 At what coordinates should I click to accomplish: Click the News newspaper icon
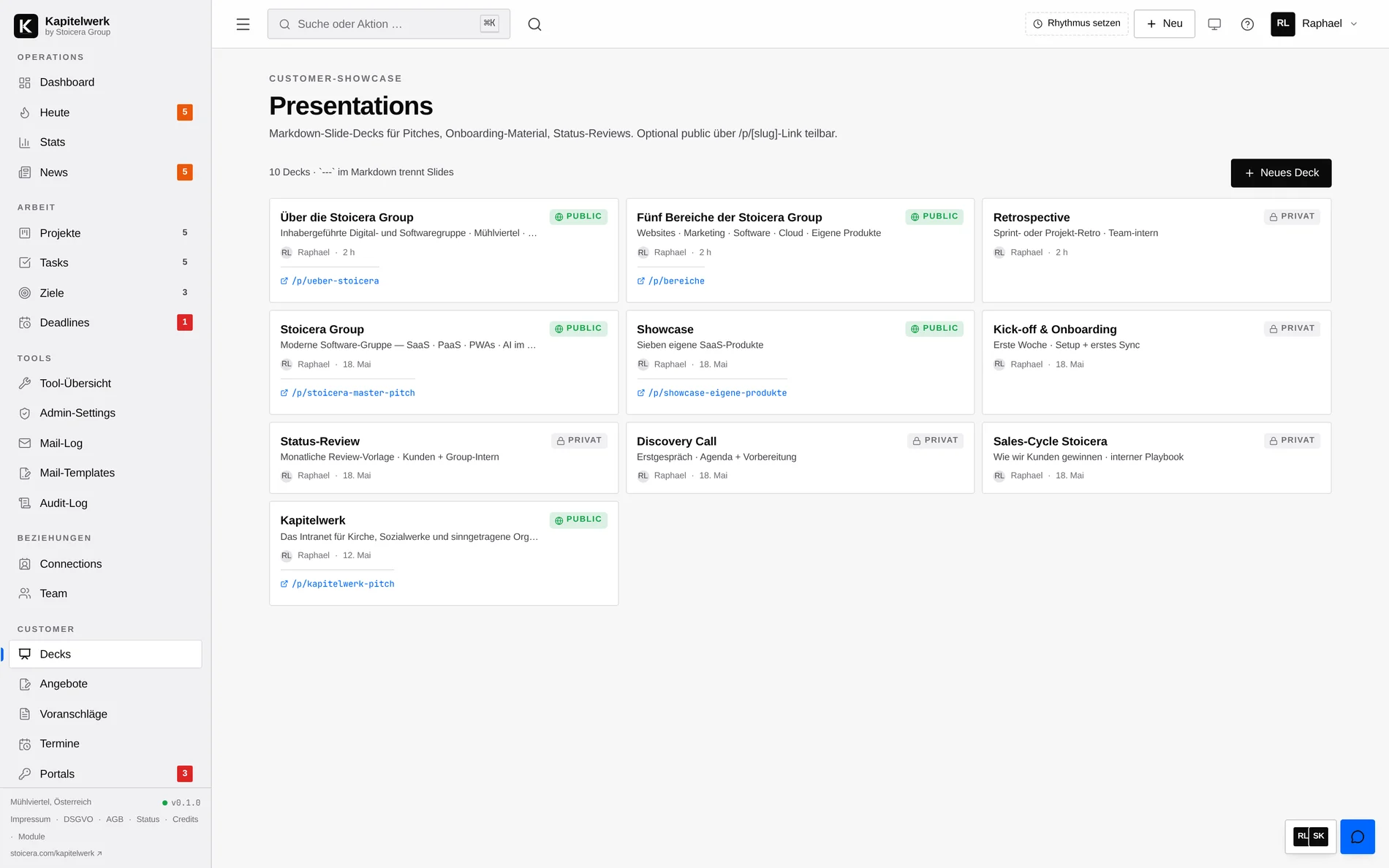(25, 172)
